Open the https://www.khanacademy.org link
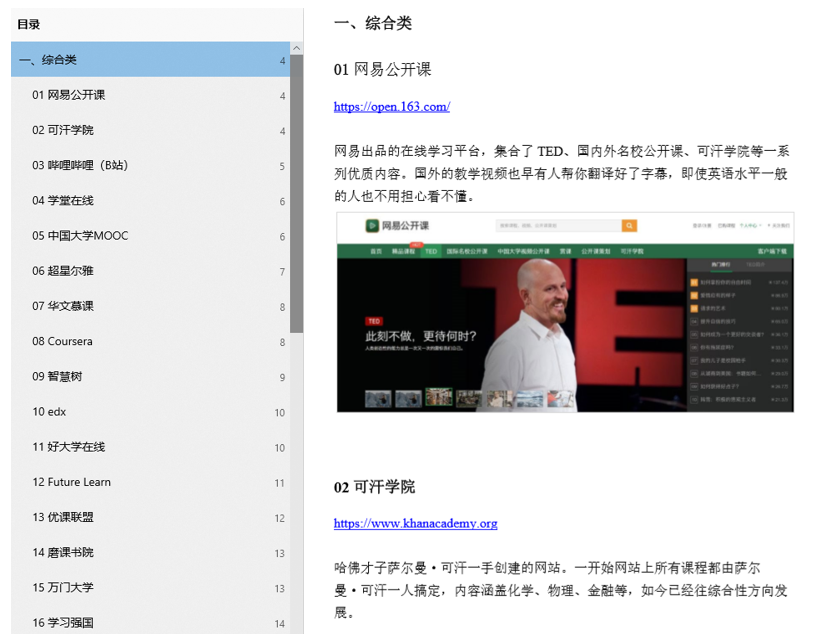821x644 pixels. pyautogui.click(x=415, y=523)
